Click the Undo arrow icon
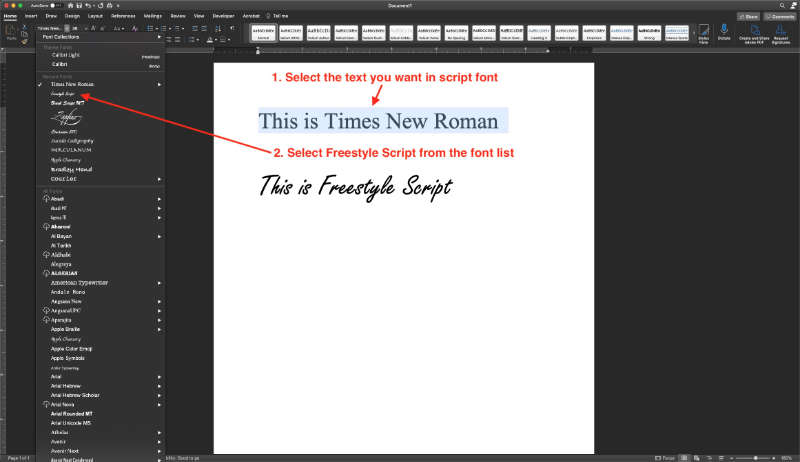Screen dimensions: 800x462 point(88,6)
